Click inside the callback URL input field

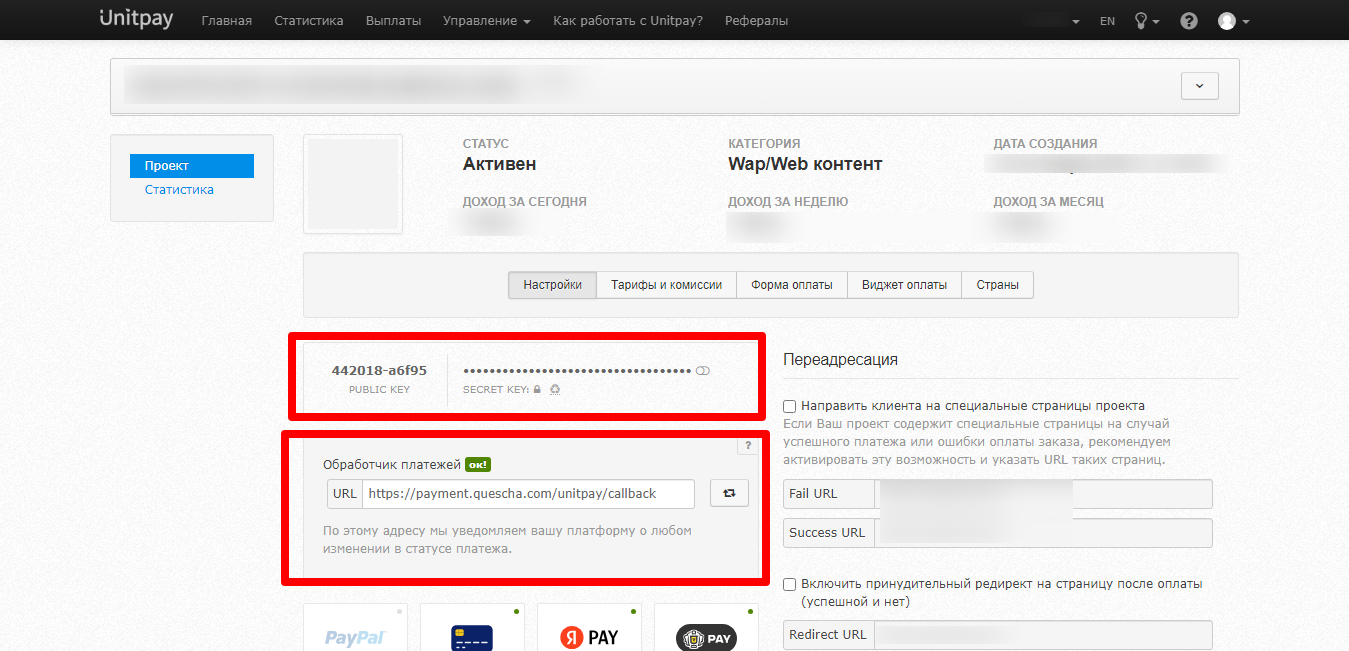pos(528,493)
